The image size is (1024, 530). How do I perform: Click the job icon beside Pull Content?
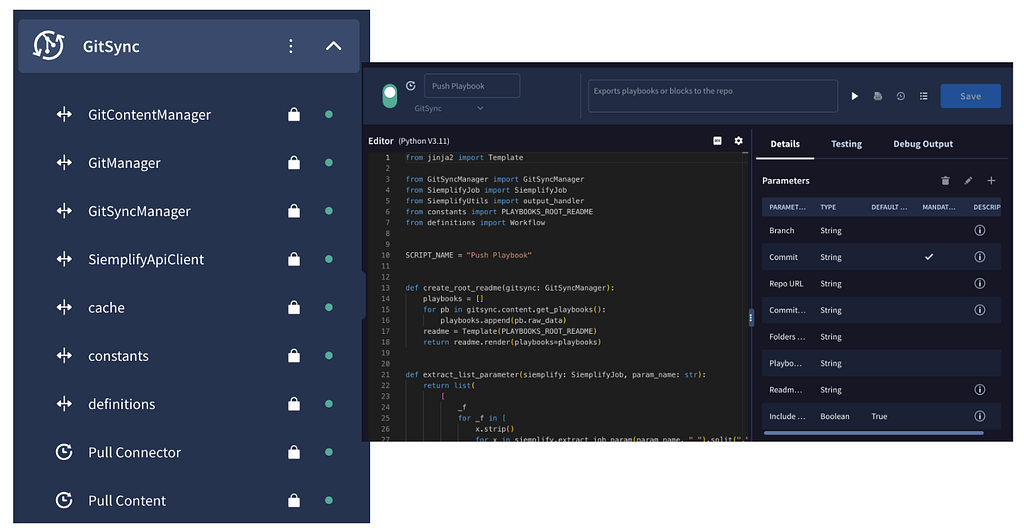(x=64, y=500)
